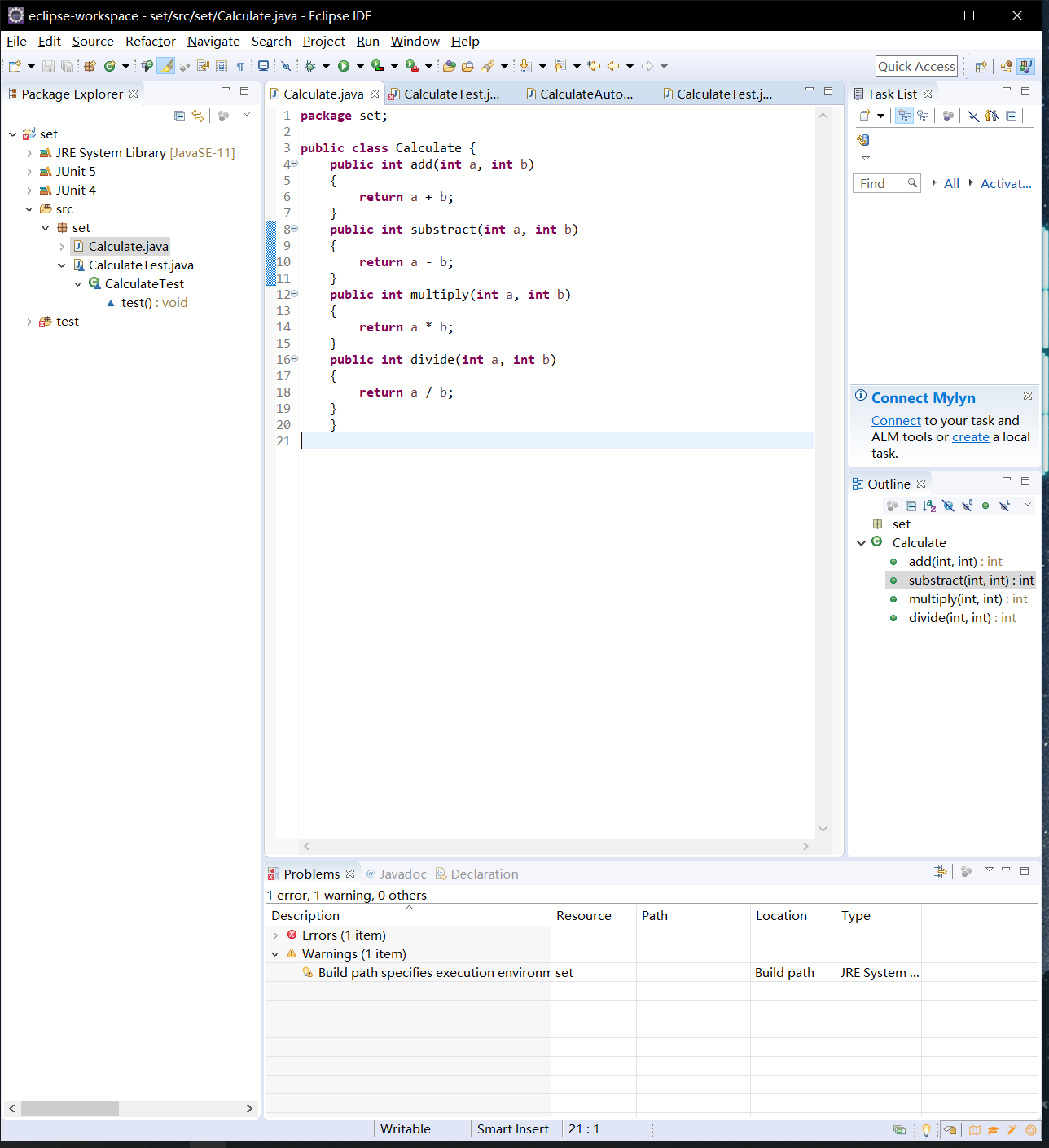This screenshot has width=1049, height=1148.
Task: Click the create local task link
Action: (971, 437)
